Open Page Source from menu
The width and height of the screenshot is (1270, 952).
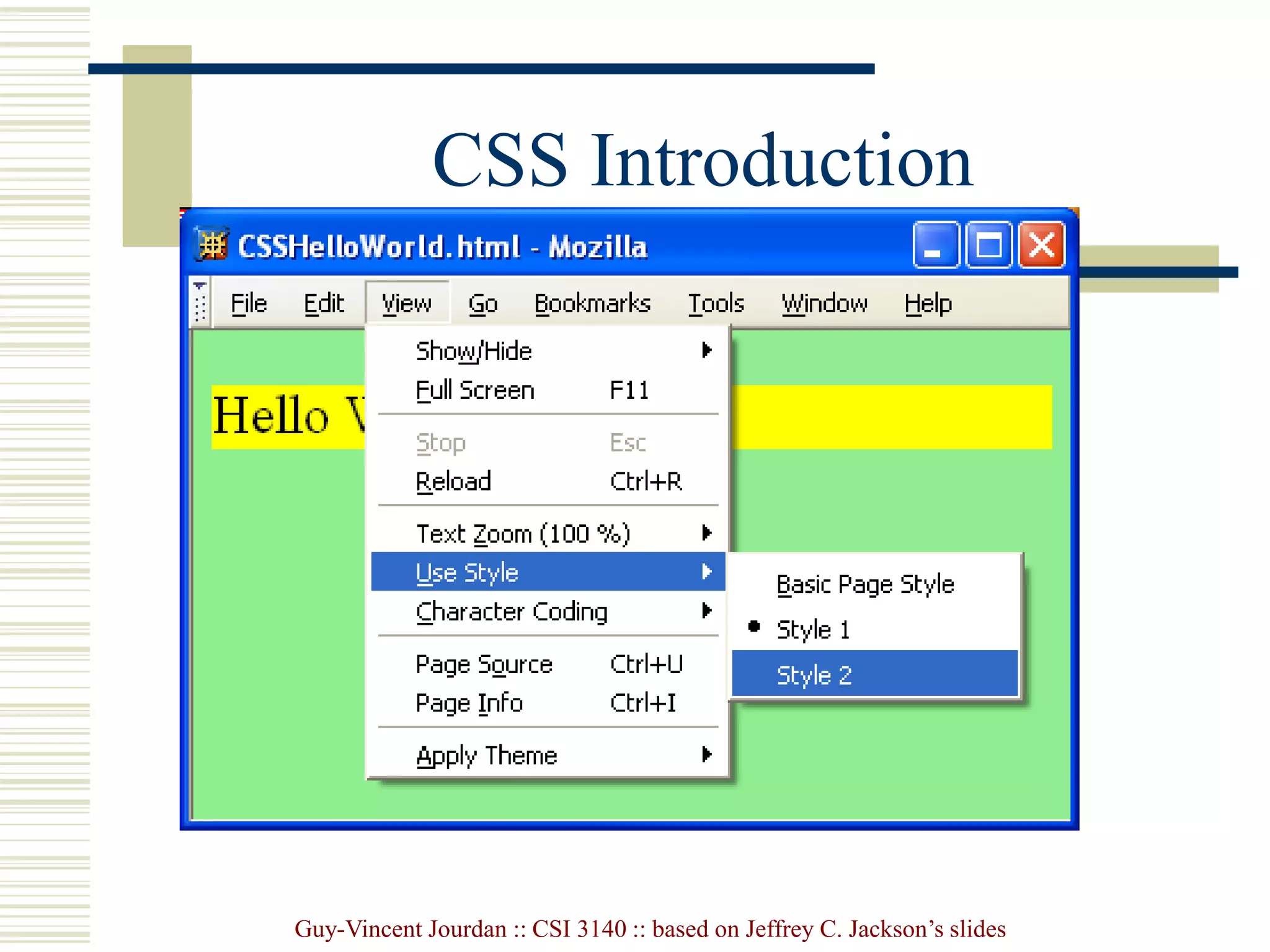coord(484,664)
